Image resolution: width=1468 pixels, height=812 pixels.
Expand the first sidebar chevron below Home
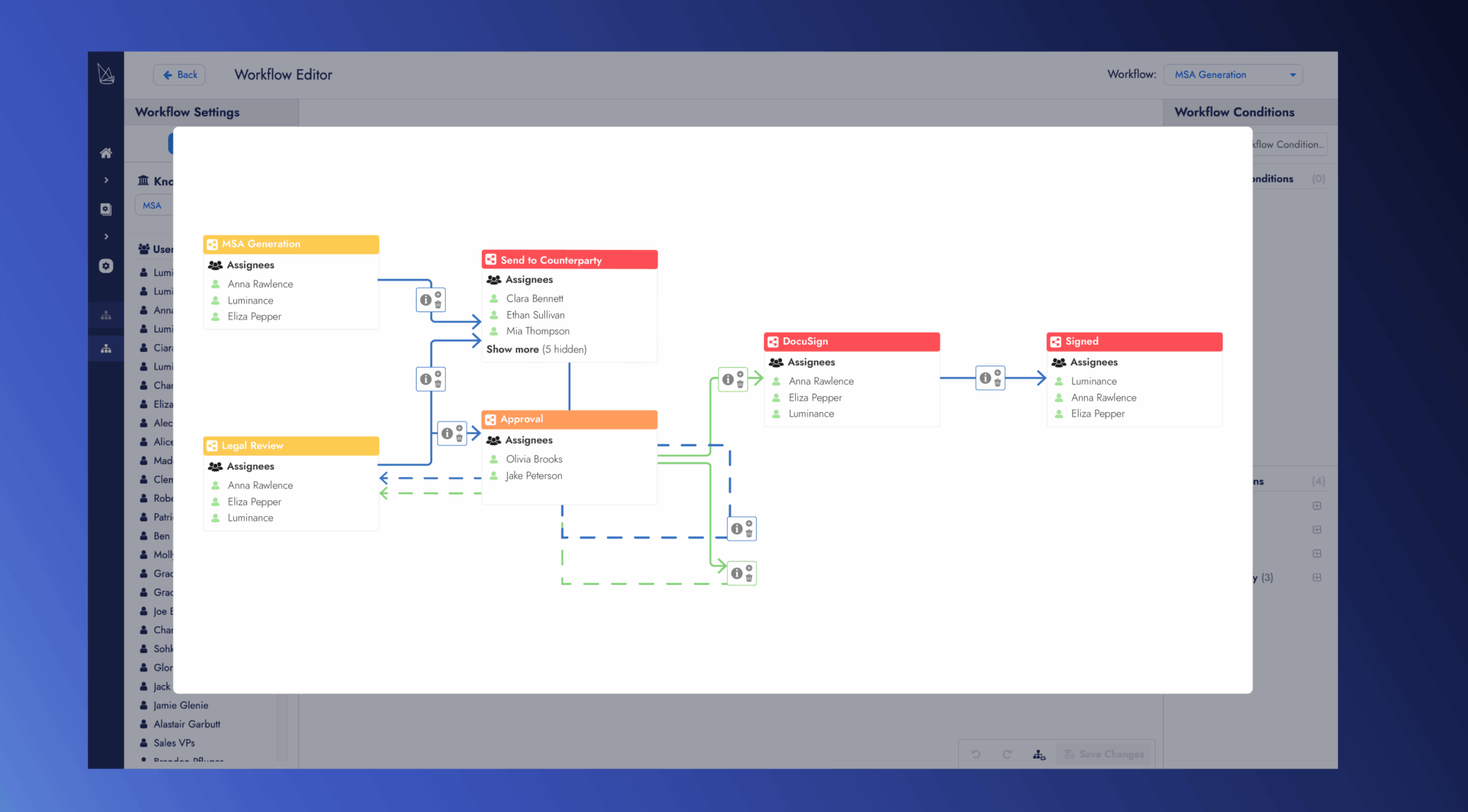[106, 180]
